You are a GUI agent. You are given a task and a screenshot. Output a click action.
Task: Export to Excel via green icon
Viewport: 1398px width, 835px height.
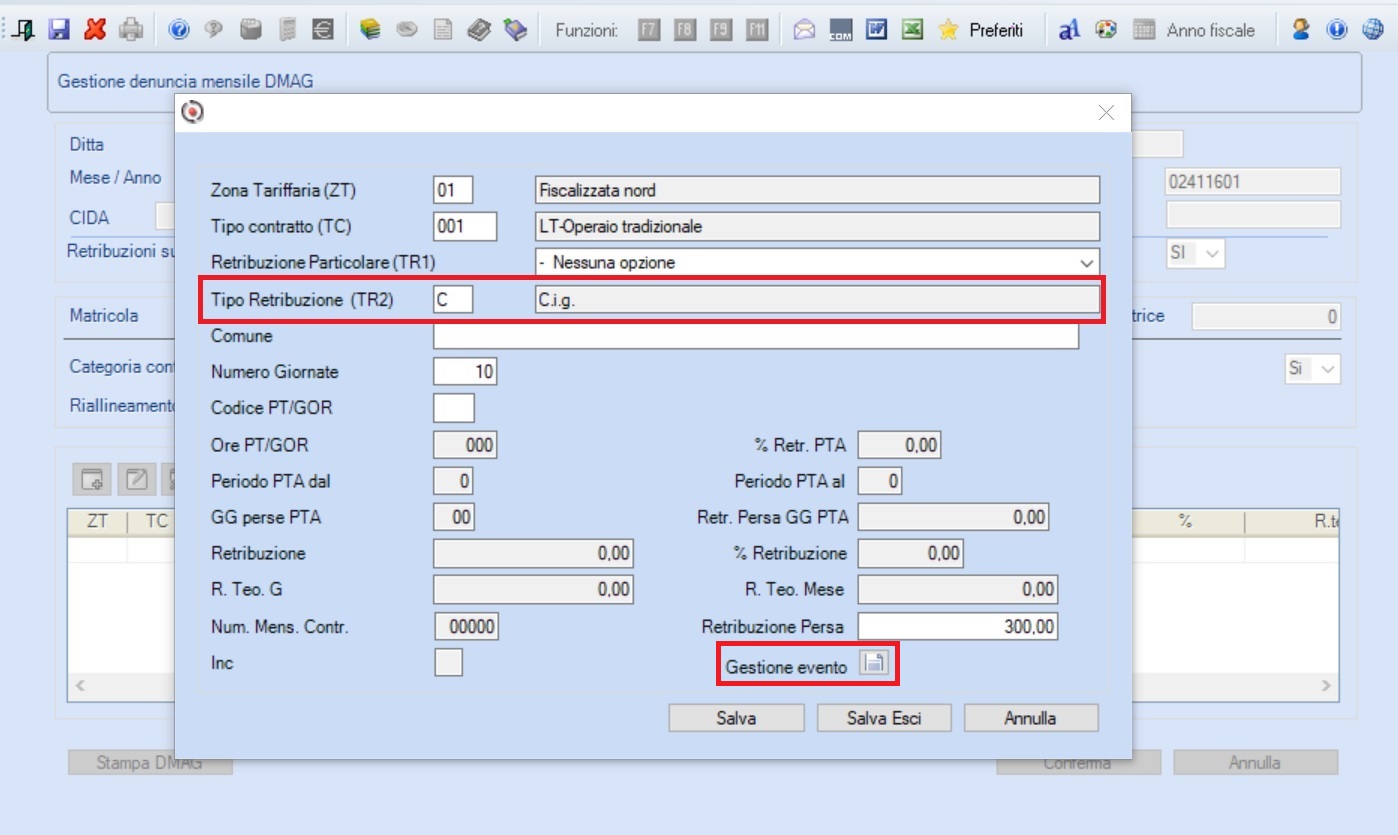pos(911,30)
